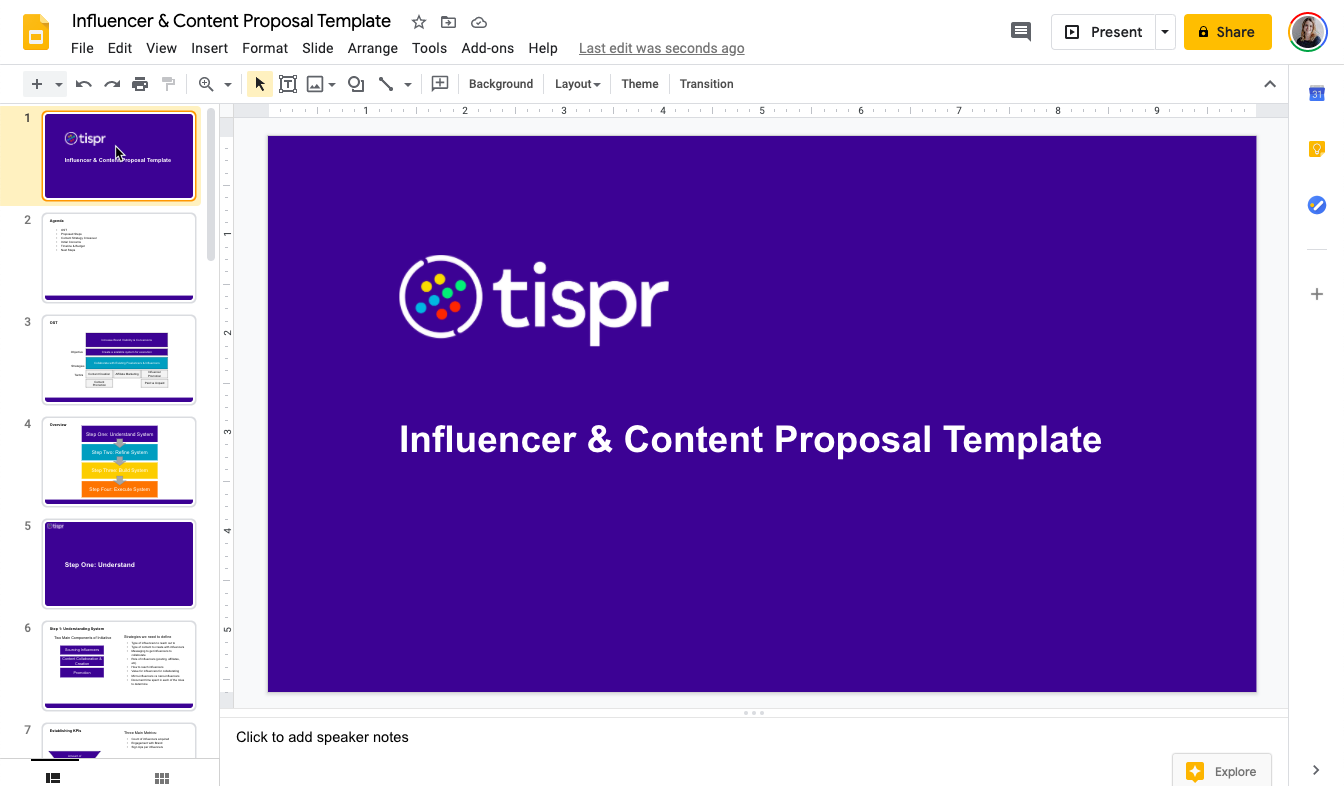The image size is (1344, 786).
Task: Star this presentation
Action: [419, 22]
